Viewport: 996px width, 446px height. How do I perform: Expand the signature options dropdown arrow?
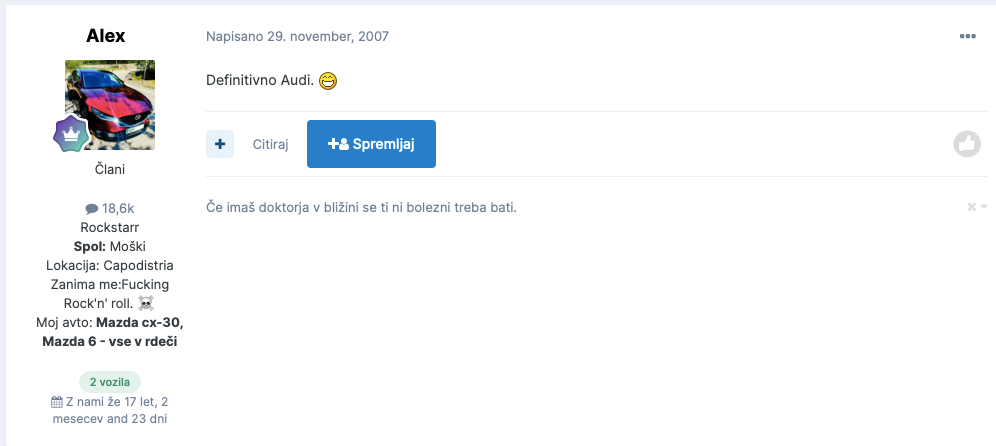(984, 206)
